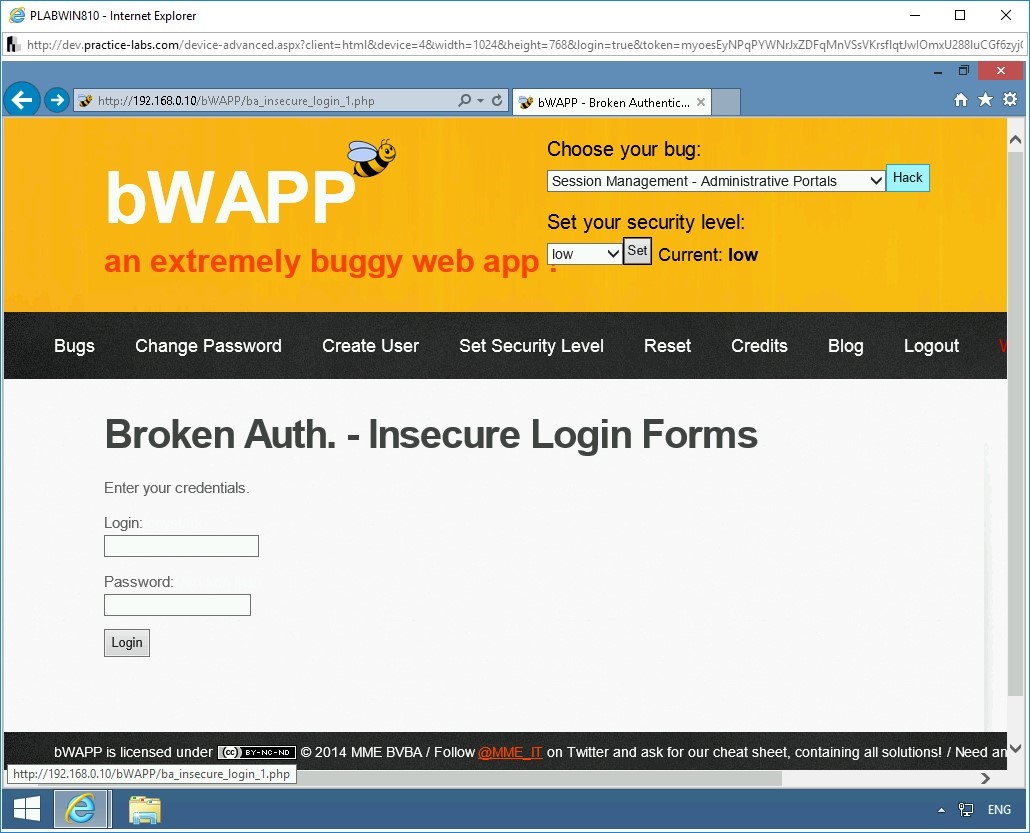
Task: Select Logout from the navigation menu
Action: (x=931, y=346)
